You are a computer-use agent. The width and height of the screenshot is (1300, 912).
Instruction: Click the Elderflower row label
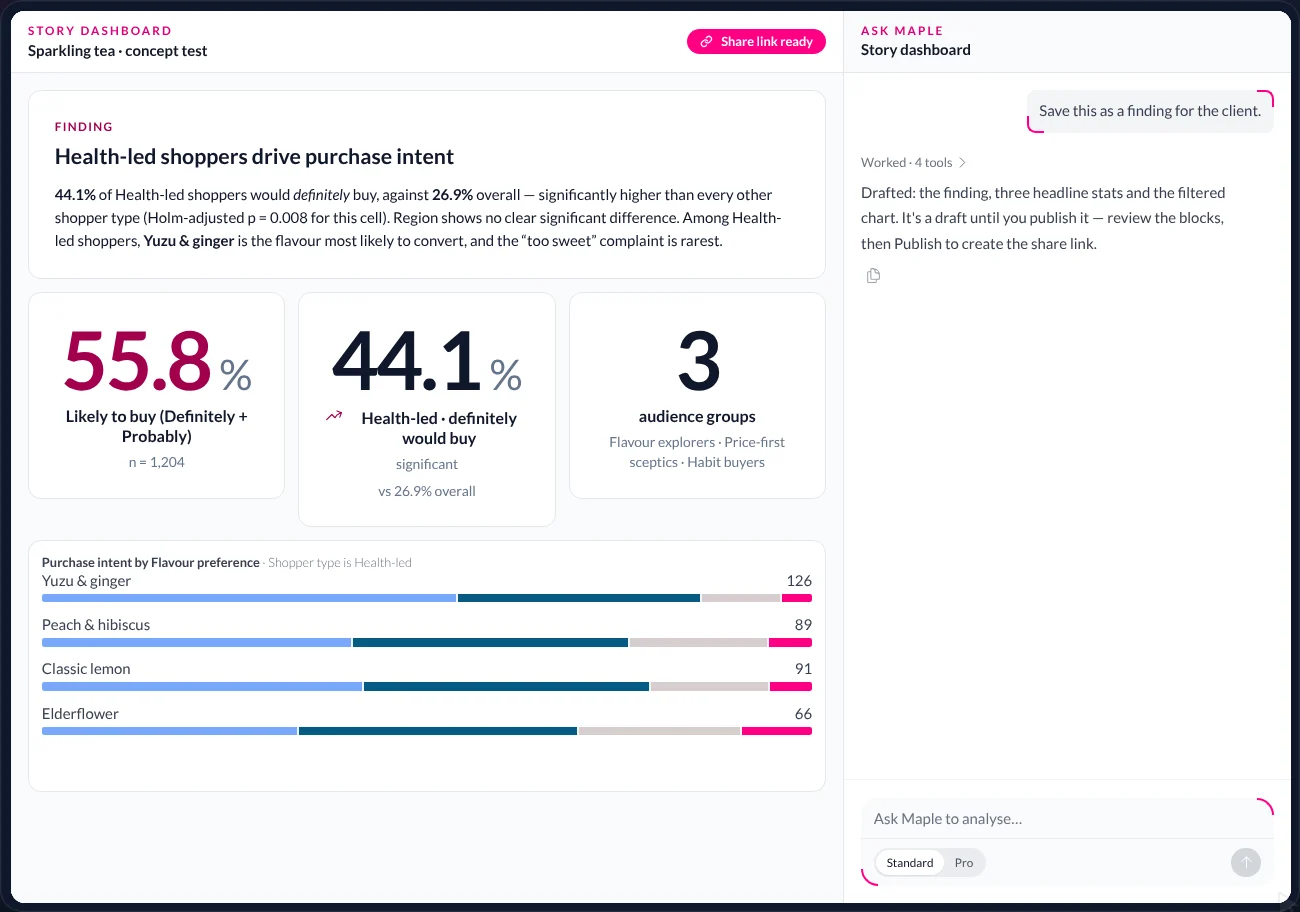(x=80, y=714)
